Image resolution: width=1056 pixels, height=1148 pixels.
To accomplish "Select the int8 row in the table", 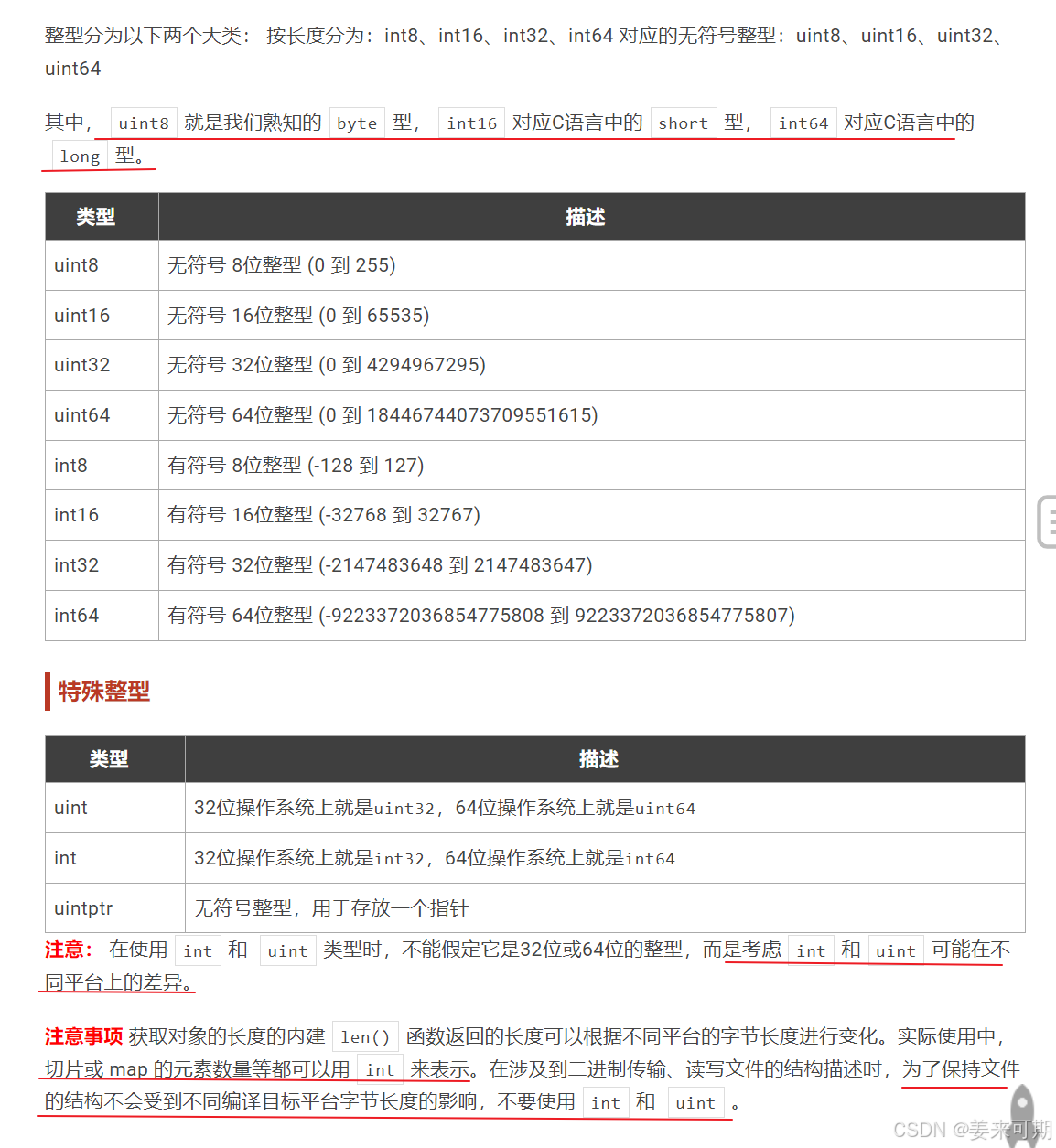I will (70, 465).
